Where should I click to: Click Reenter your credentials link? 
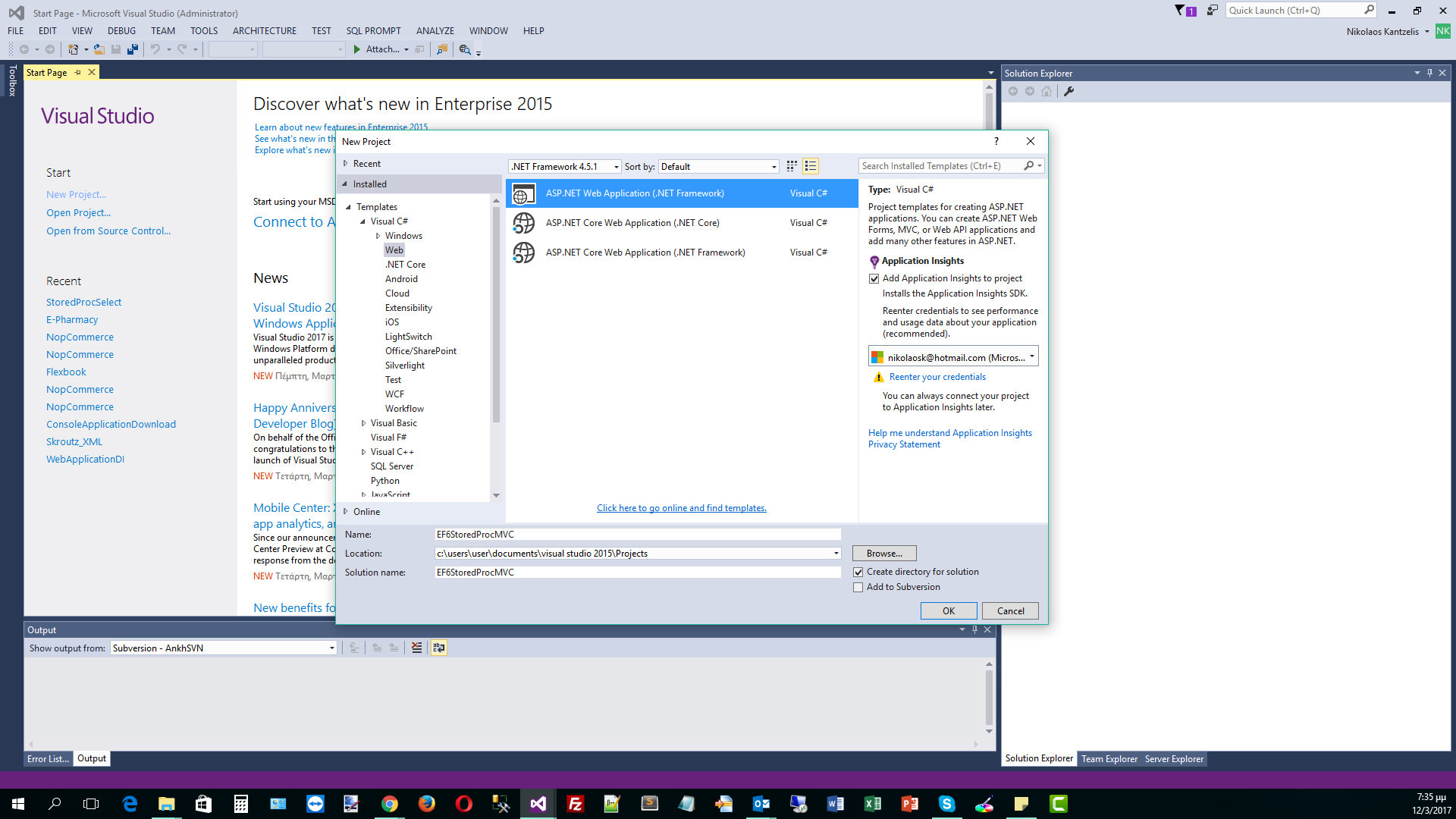(937, 377)
